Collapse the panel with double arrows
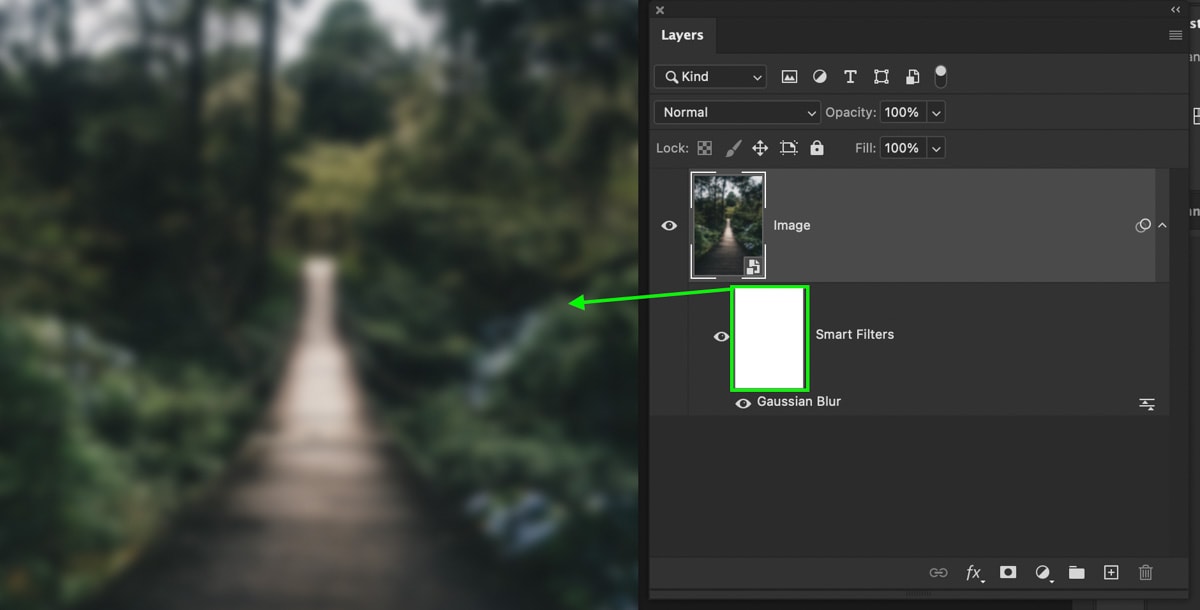The width and height of the screenshot is (1200, 610). point(1175,9)
